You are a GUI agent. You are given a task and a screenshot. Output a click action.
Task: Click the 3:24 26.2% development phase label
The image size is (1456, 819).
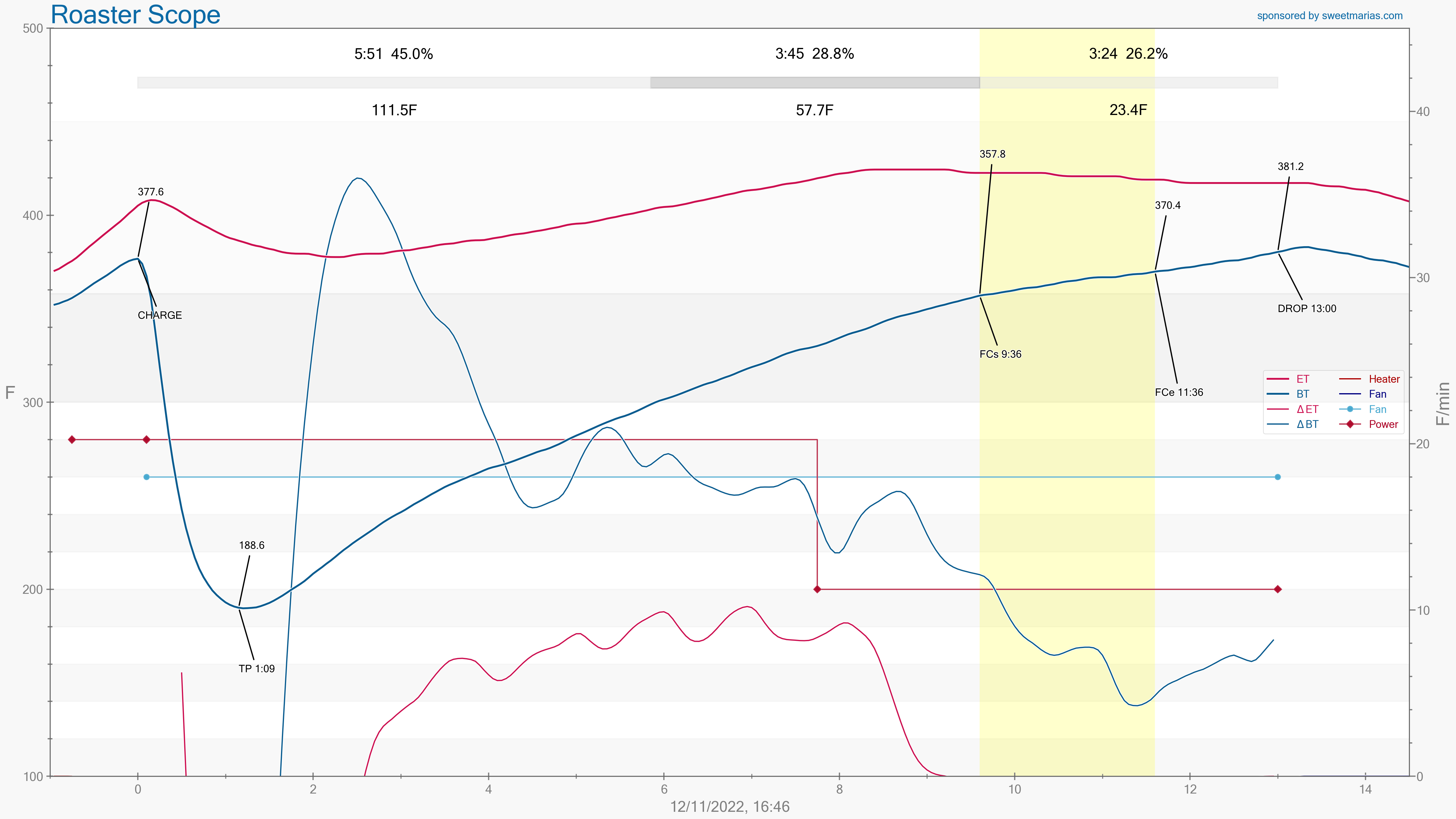pyautogui.click(x=1128, y=54)
